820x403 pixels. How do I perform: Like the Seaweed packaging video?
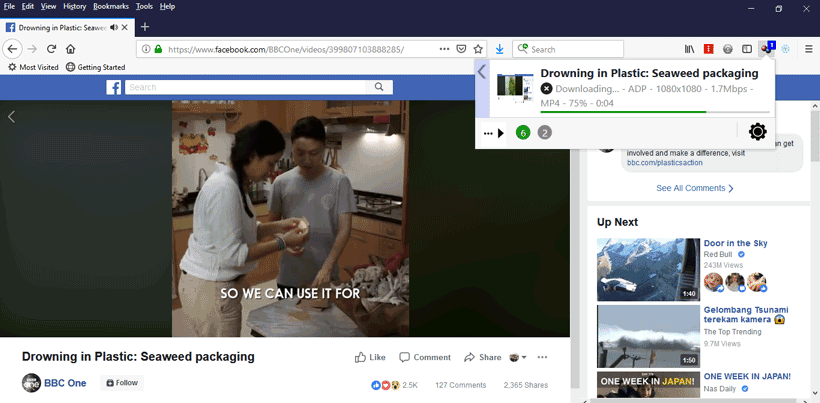370,358
